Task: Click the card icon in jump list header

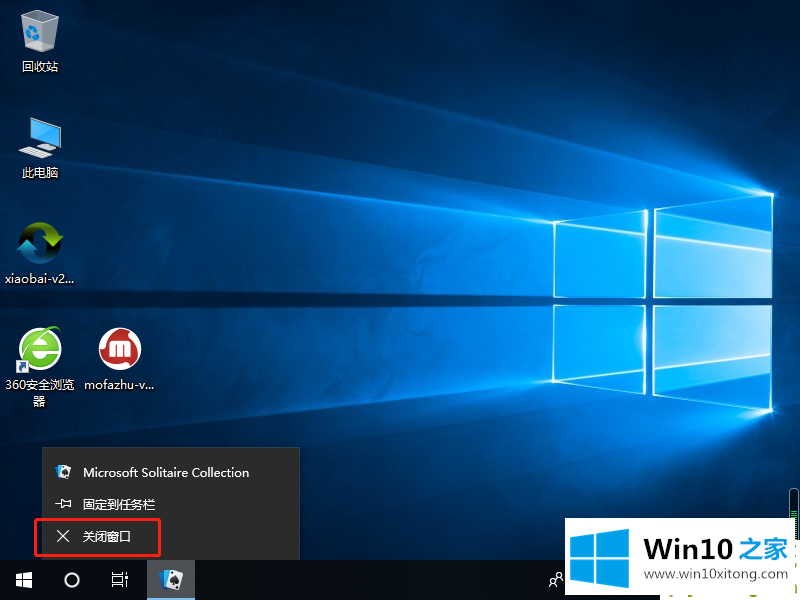Action: (63, 472)
